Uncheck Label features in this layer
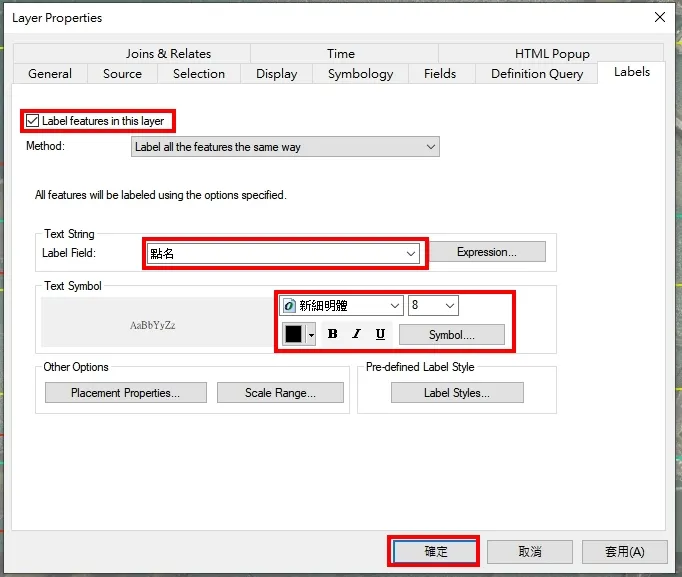 [33, 120]
